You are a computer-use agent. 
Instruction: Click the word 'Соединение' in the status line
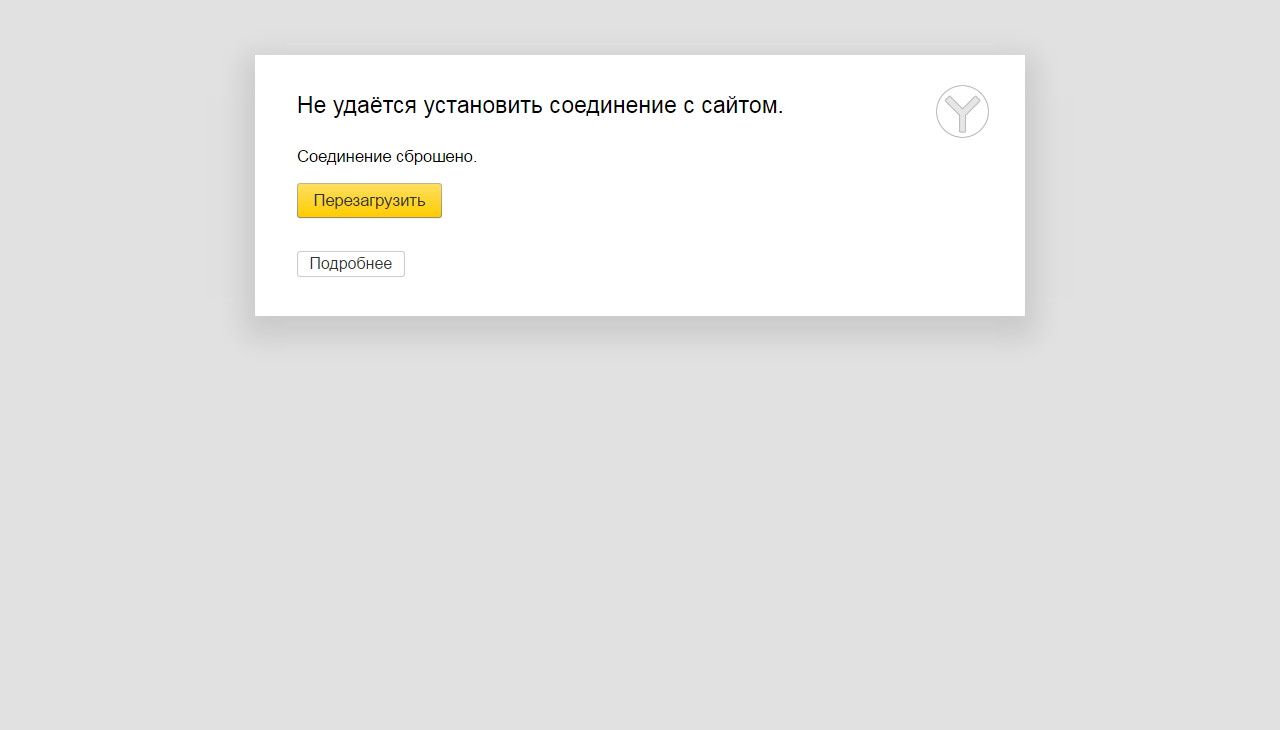pyautogui.click(x=344, y=157)
